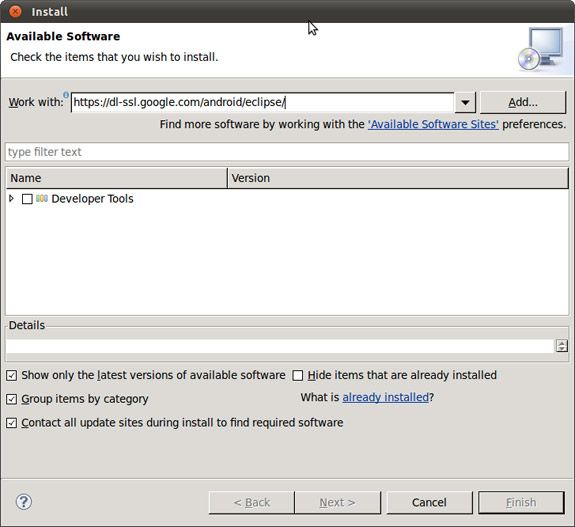
Task: Toggle Show only the latest versions checkbox
Action: click(x=11, y=375)
